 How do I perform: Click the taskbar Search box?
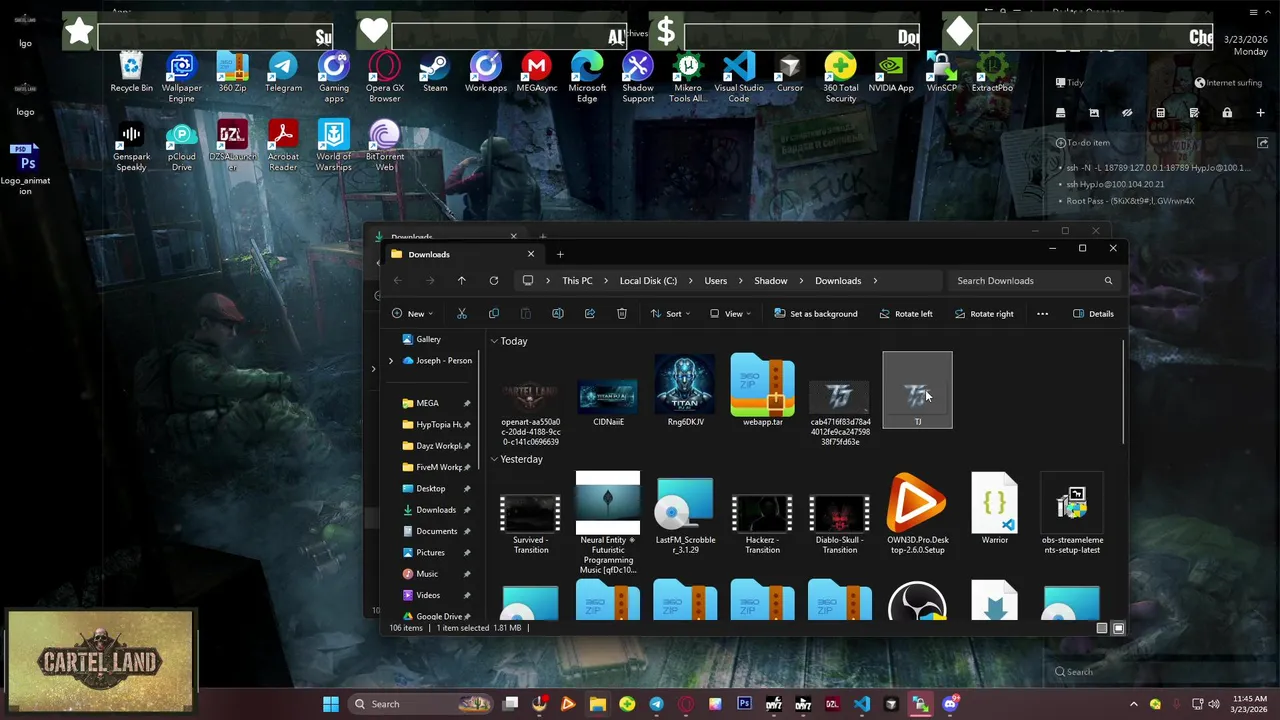[x=420, y=704]
